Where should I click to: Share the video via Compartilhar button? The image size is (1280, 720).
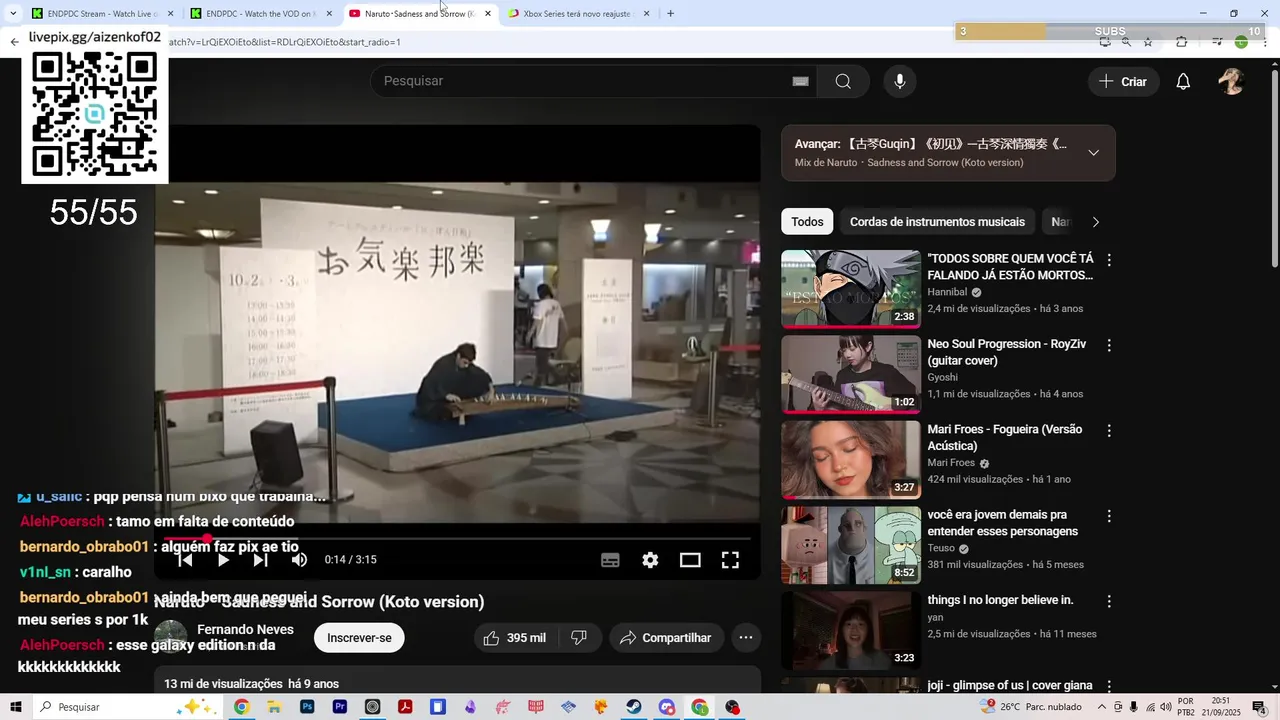click(666, 638)
